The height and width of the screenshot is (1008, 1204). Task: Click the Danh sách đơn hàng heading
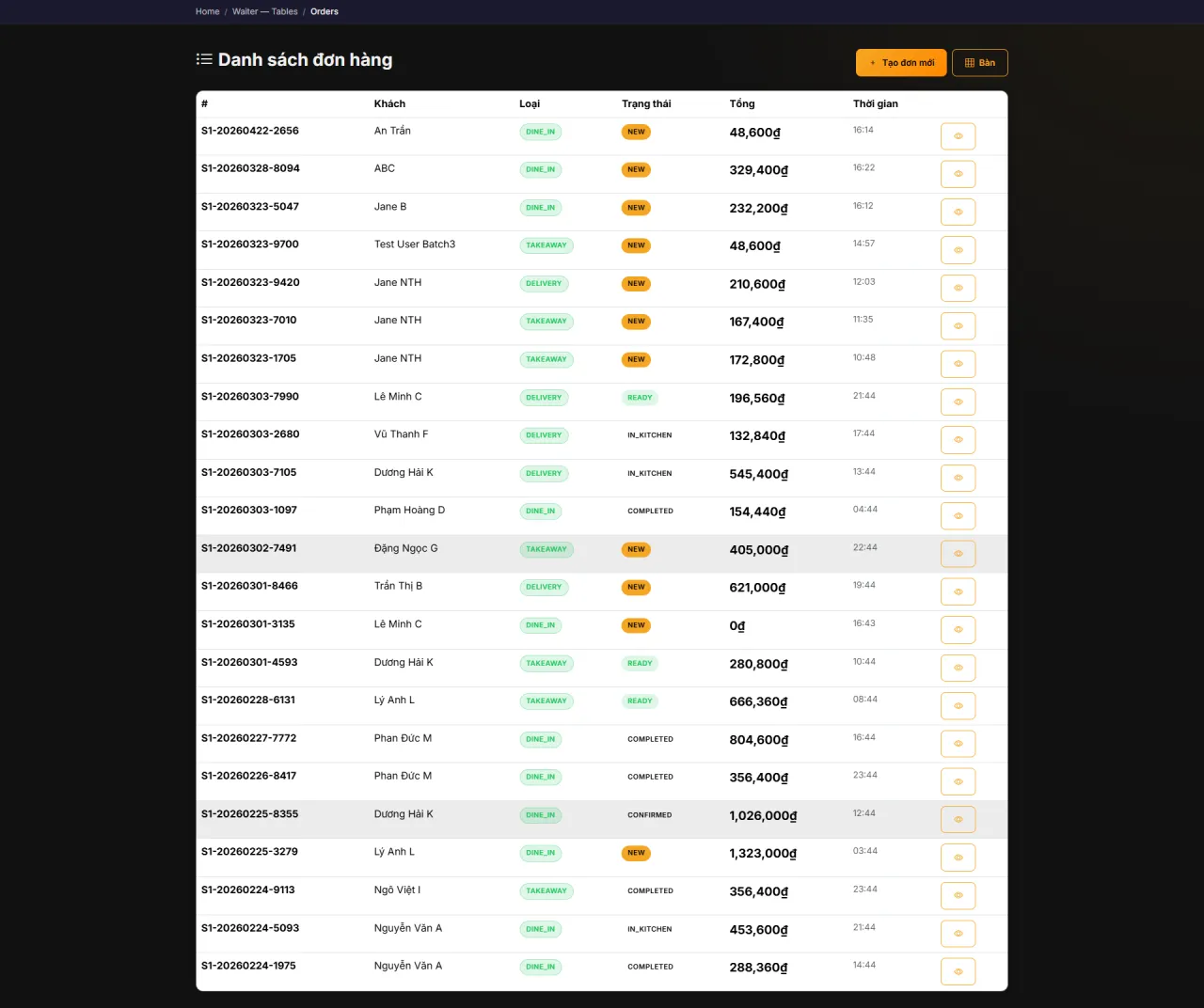click(305, 60)
